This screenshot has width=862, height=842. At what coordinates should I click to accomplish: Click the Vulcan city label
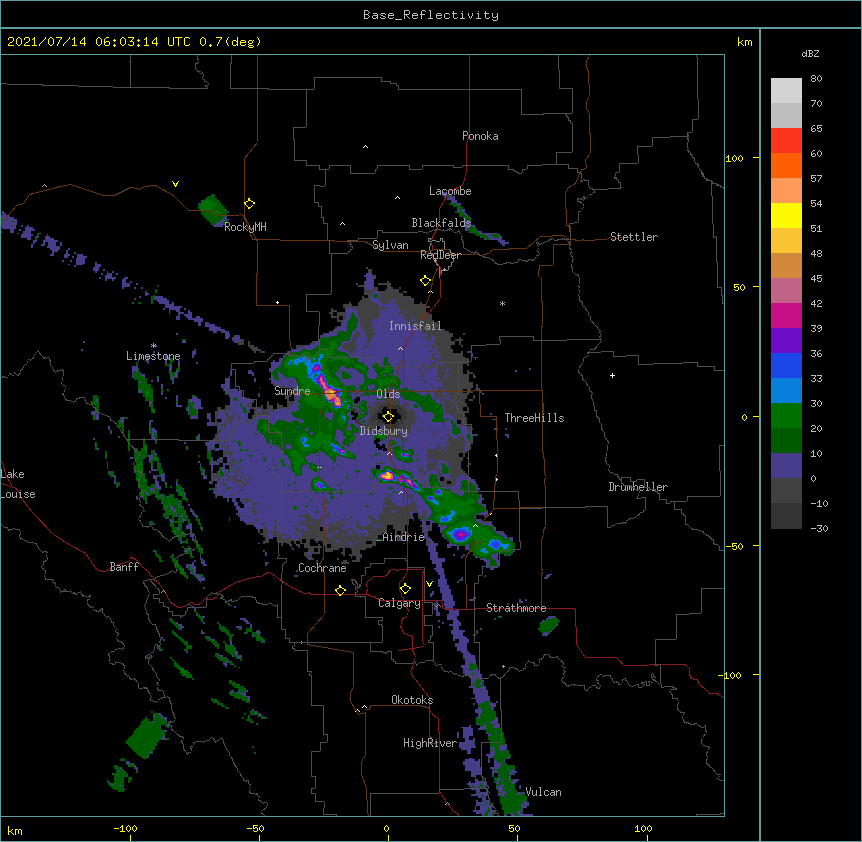543,792
